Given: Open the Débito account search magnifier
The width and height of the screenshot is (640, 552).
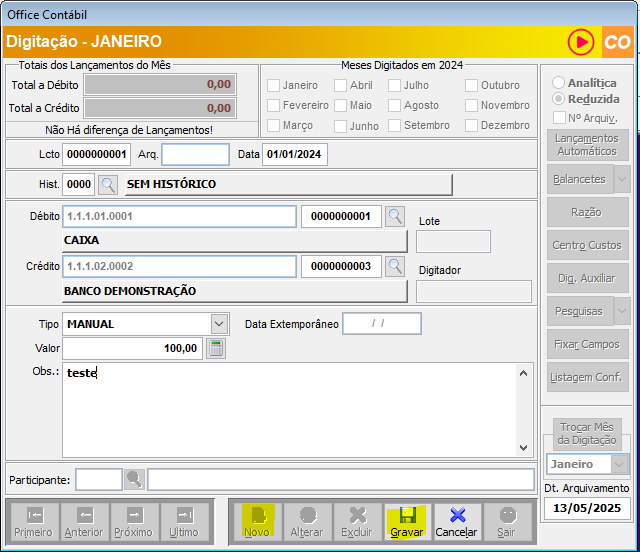Looking at the screenshot, I should [x=395, y=216].
